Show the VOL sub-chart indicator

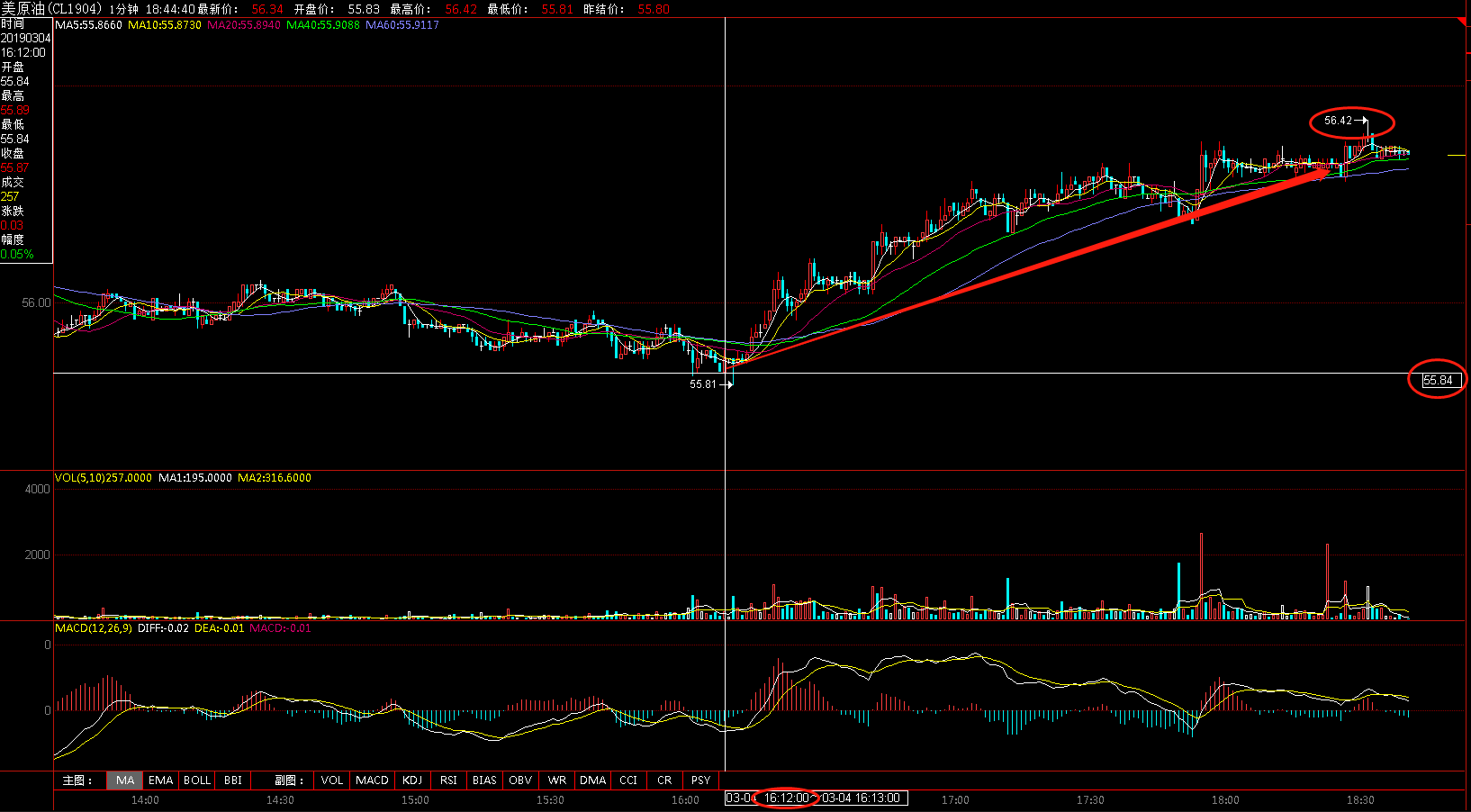coord(331,780)
